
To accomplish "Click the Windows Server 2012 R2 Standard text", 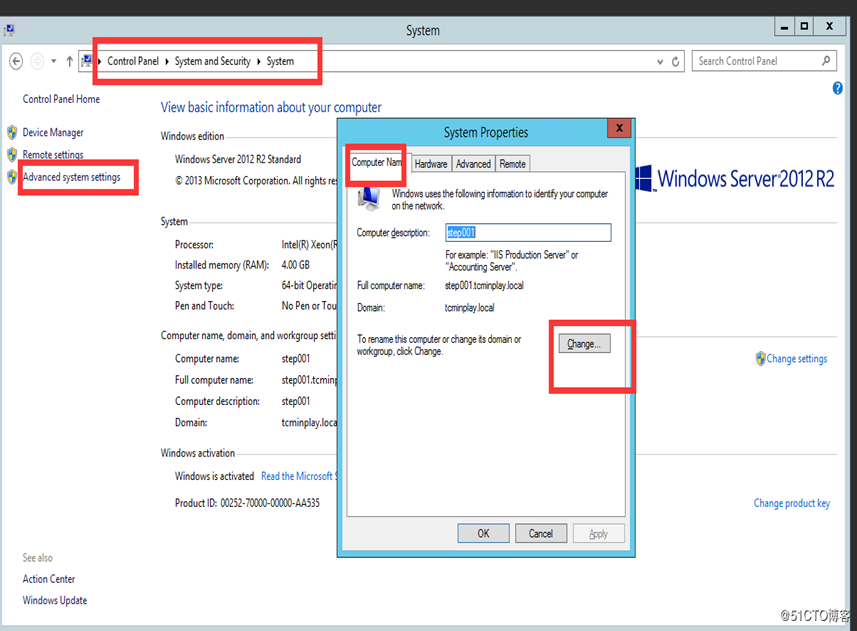I will [238, 159].
